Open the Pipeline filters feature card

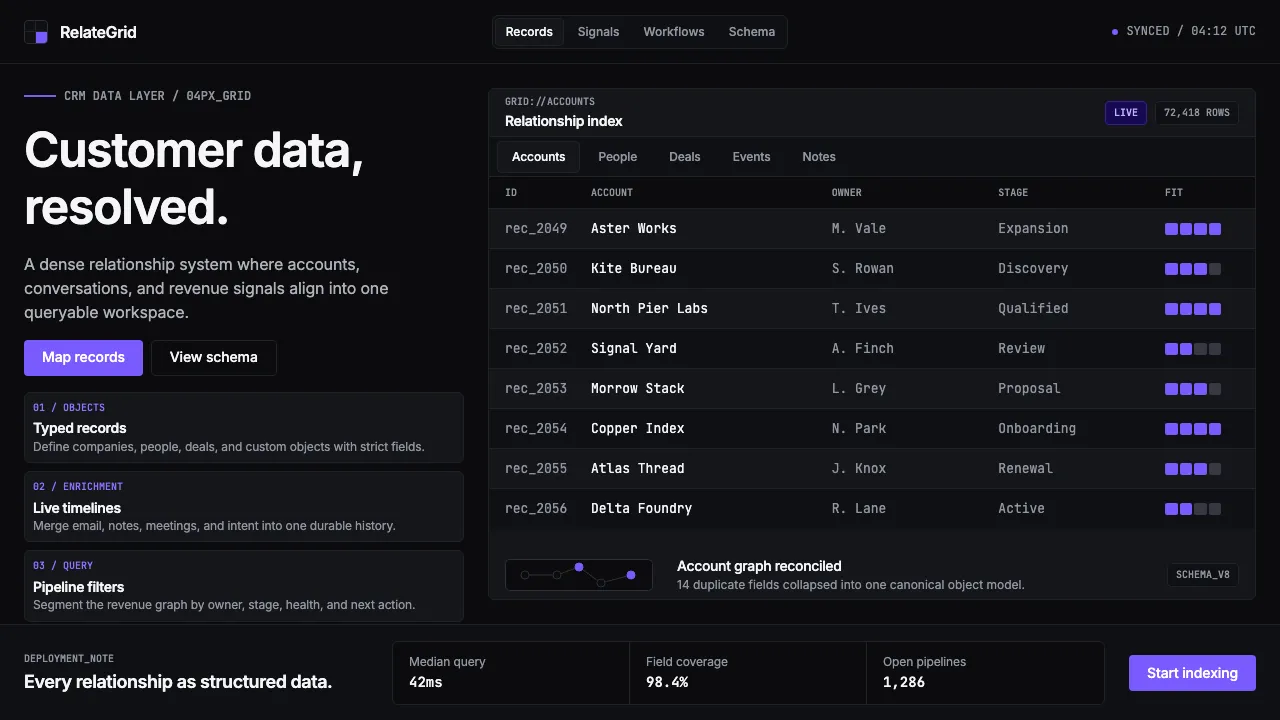(244, 585)
